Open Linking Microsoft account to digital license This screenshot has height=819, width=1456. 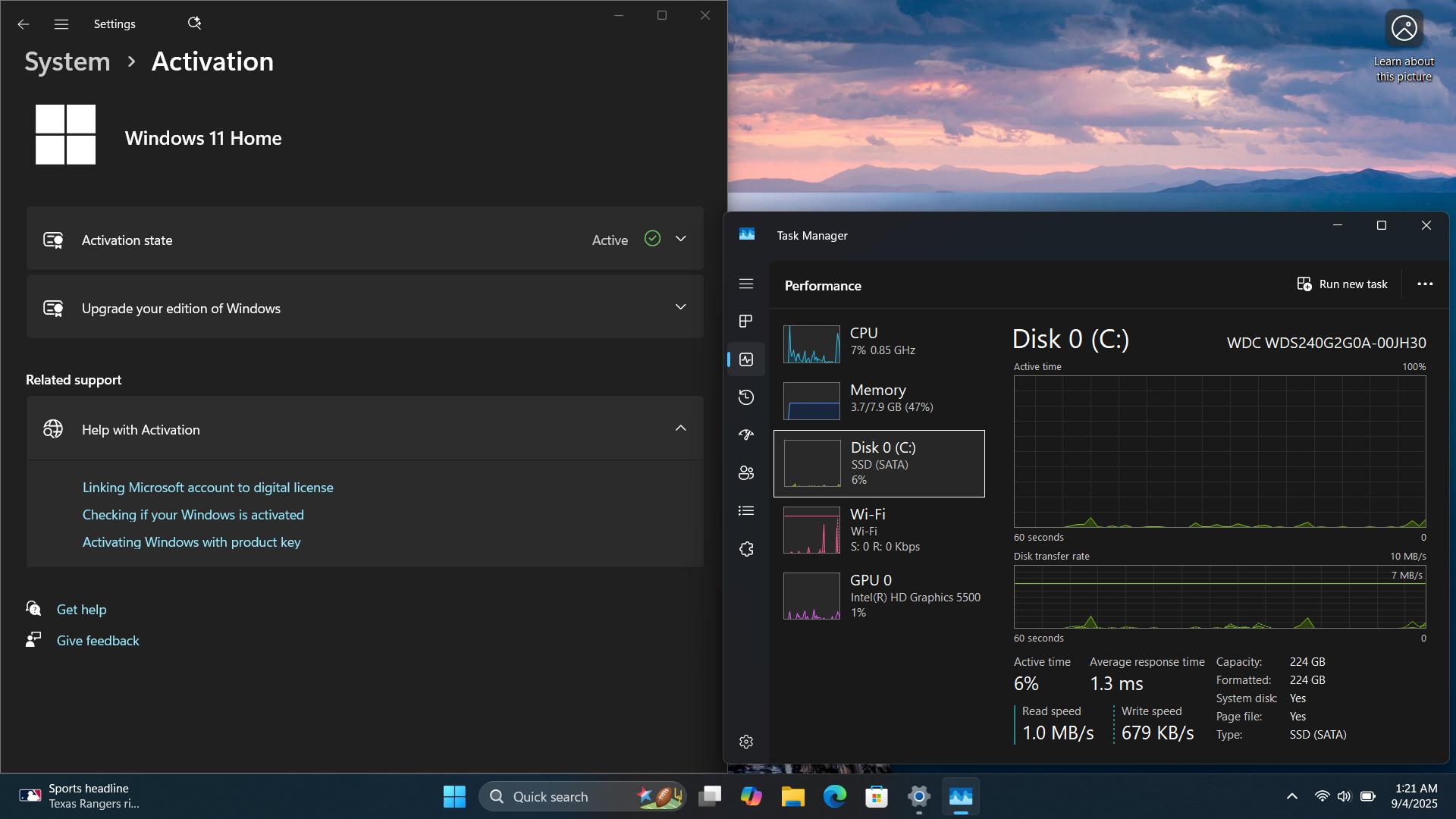pos(208,488)
